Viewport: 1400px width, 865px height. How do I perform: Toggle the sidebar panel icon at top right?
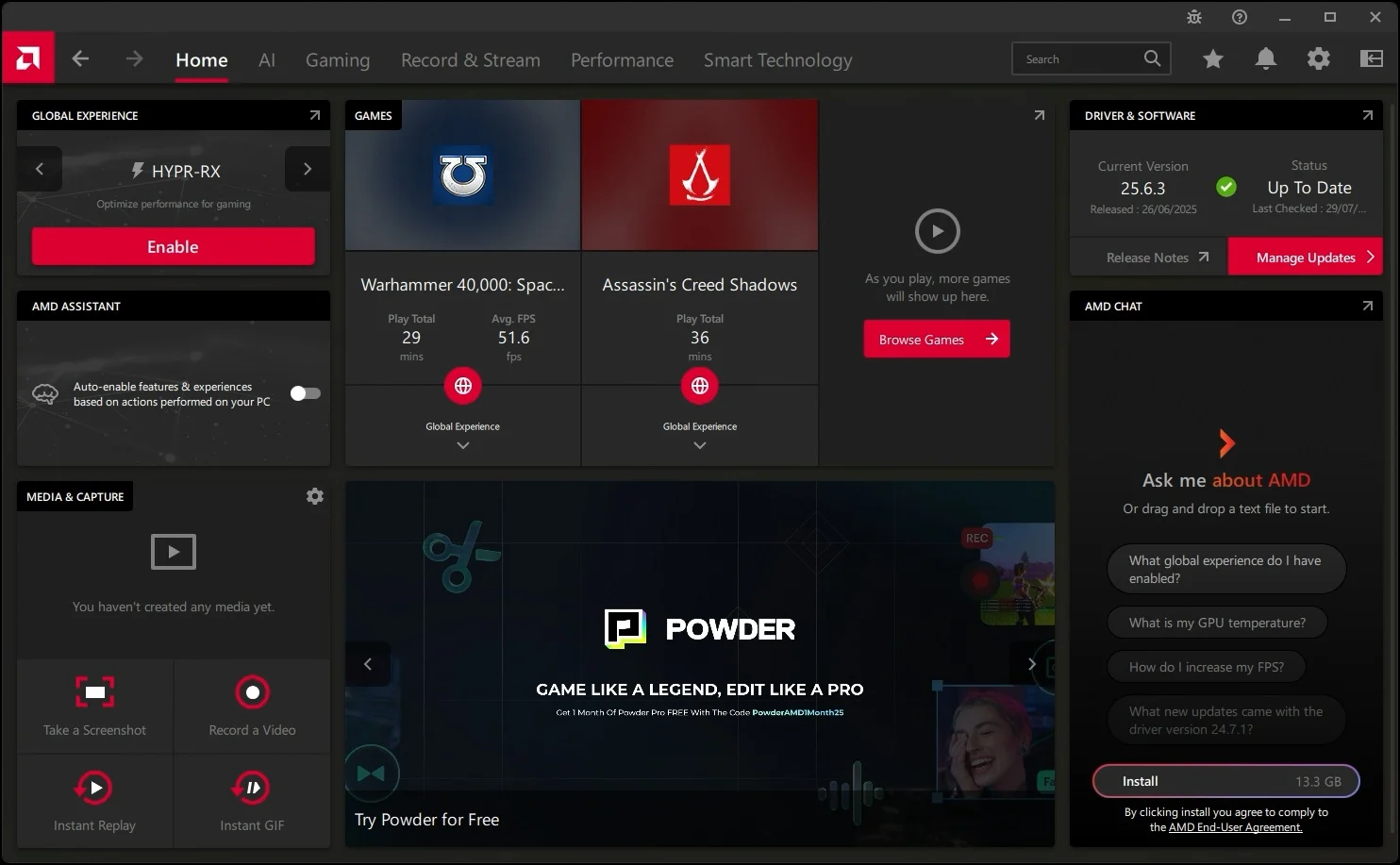pos(1371,59)
